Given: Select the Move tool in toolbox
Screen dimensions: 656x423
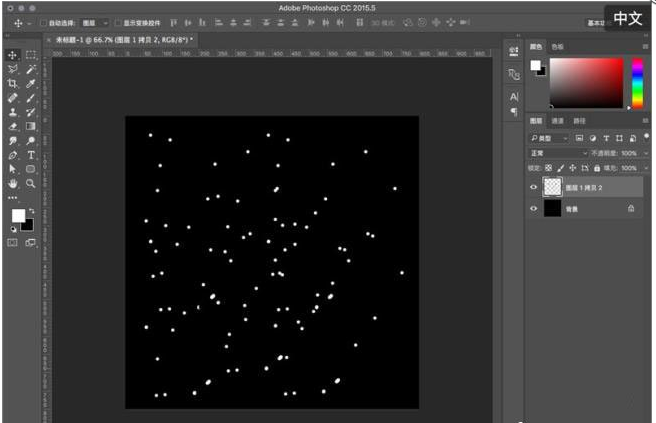Looking at the screenshot, I should (x=13, y=55).
